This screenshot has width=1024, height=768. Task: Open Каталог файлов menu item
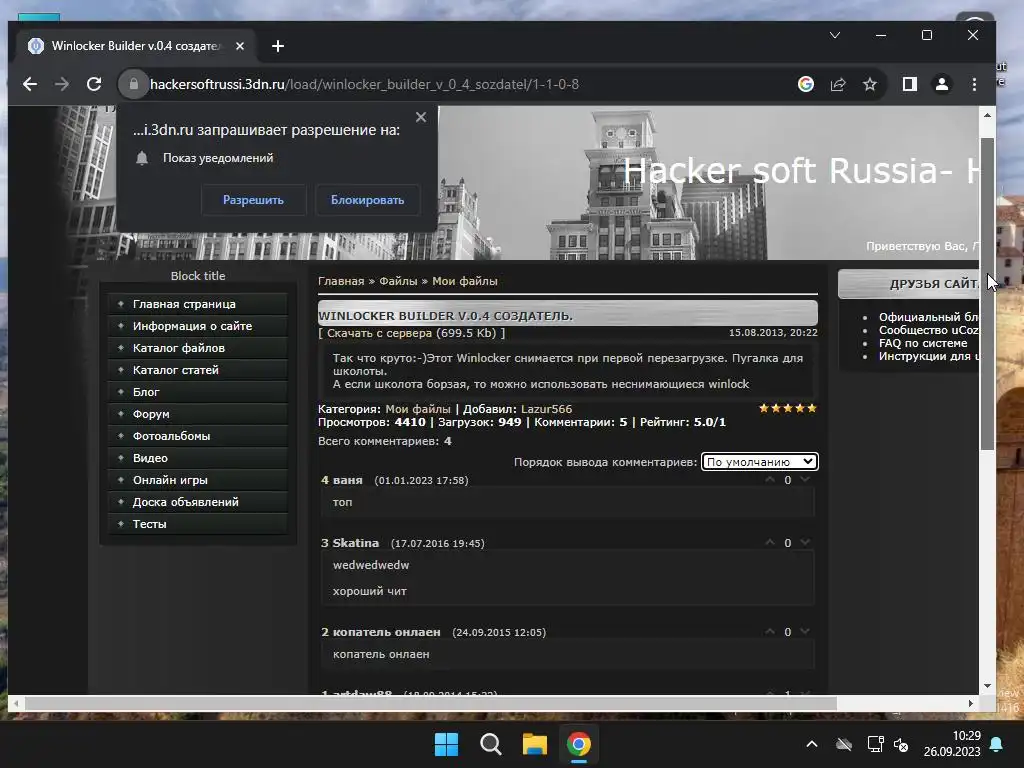[x=198, y=348]
